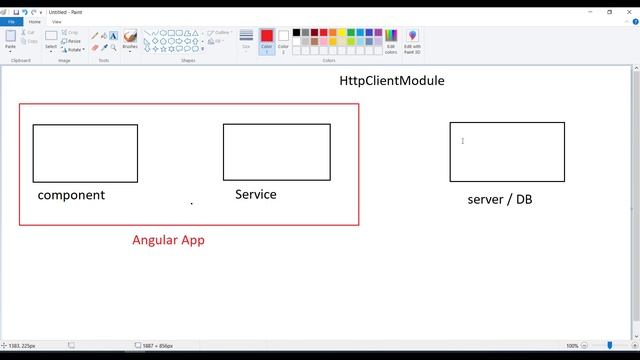640x360 pixels.
Task: Choose the Five-point star shape
Action: [163, 49]
